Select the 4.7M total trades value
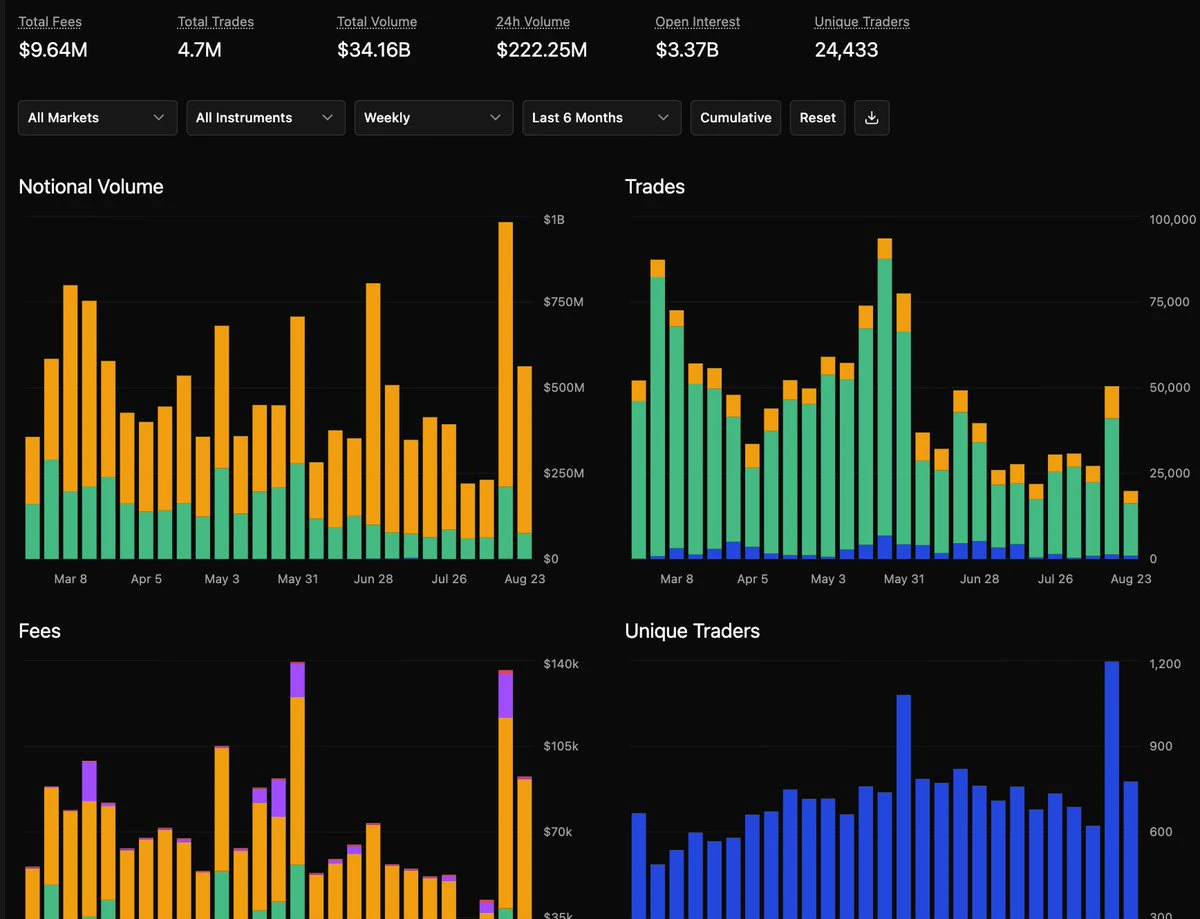Screen dimensions: 1200x919 (x=199, y=49)
